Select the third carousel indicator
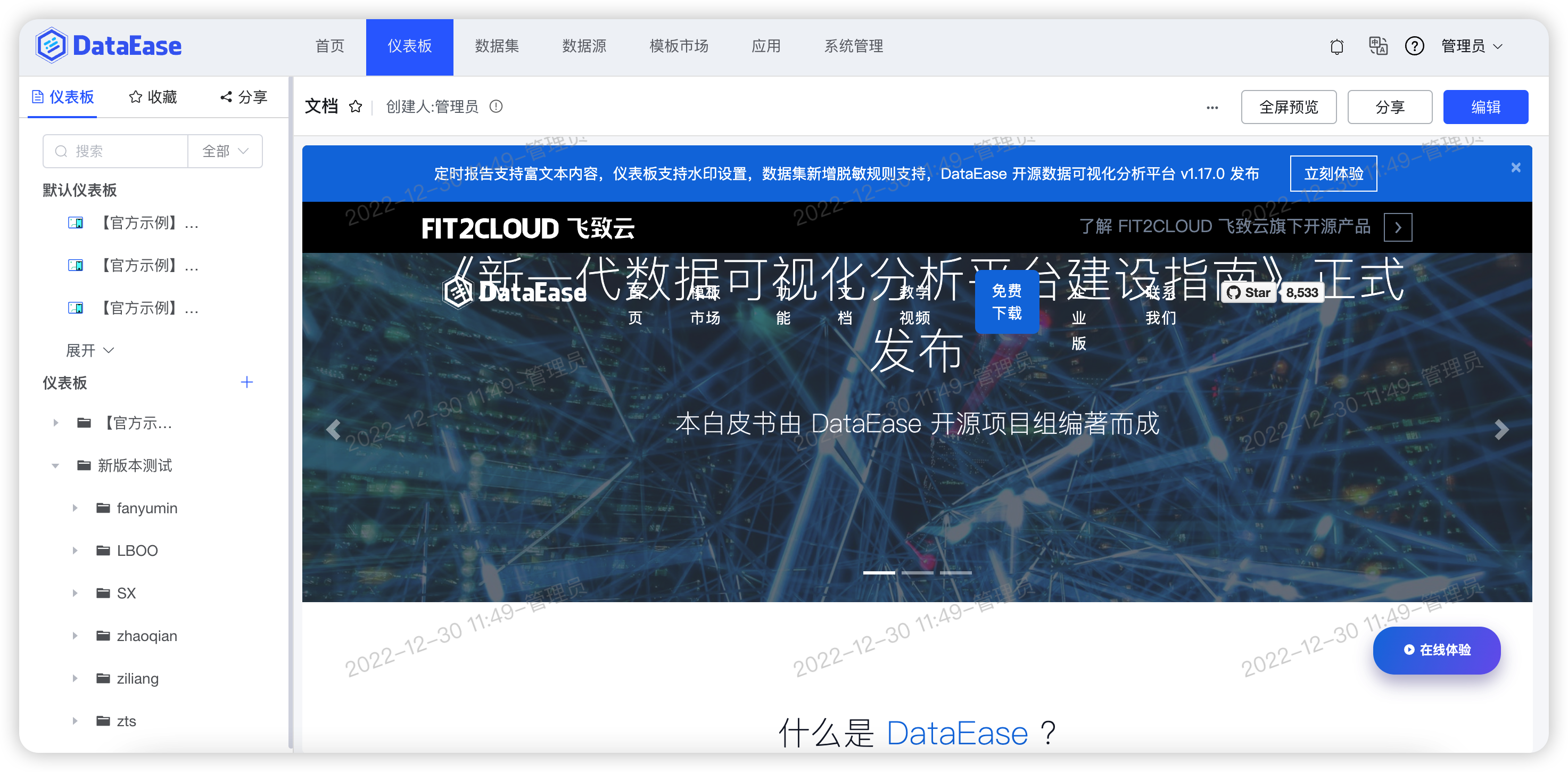The height and width of the screenshot is (772, 1568). [x=956, y=573]
